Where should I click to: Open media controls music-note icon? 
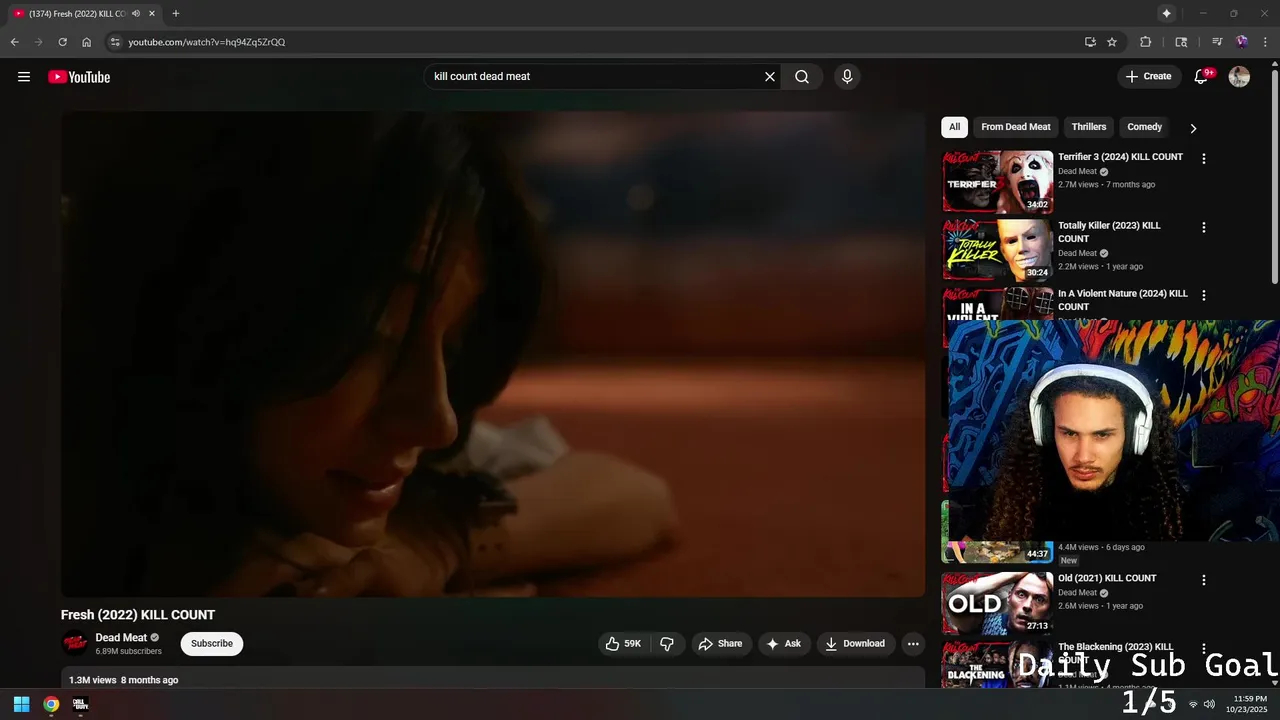point(1217,42)
